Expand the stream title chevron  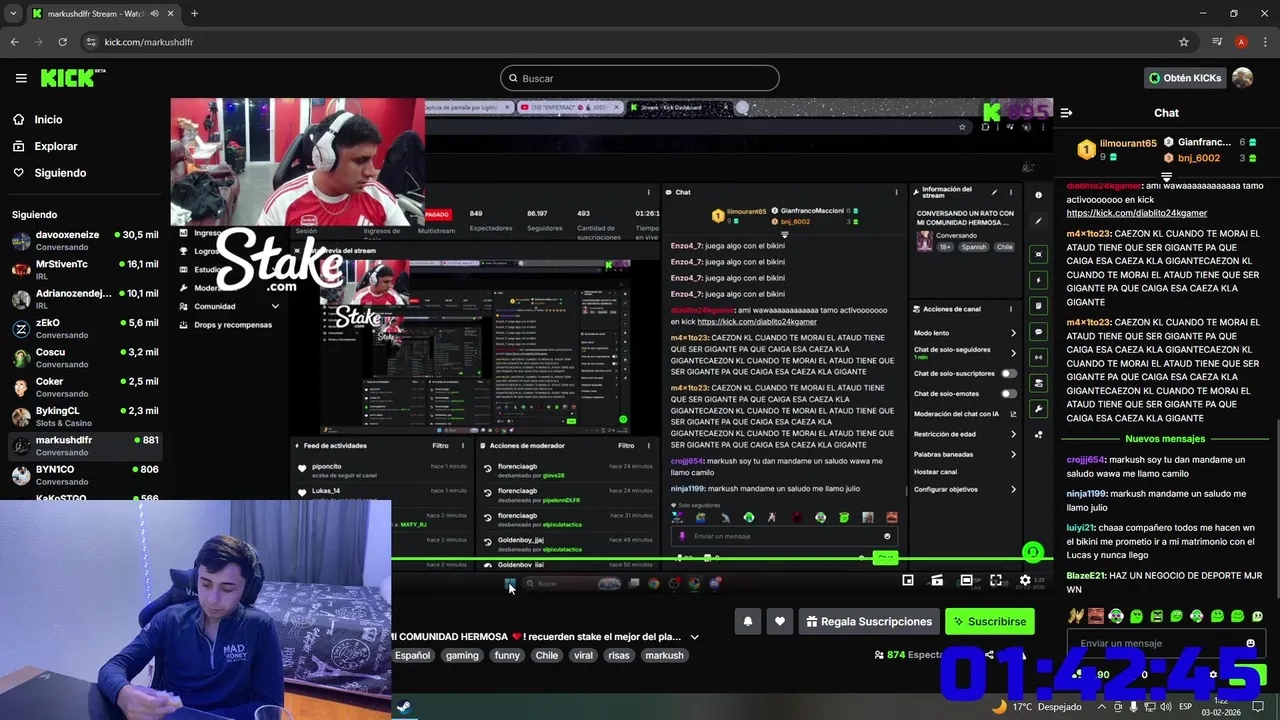pos(694,636)
